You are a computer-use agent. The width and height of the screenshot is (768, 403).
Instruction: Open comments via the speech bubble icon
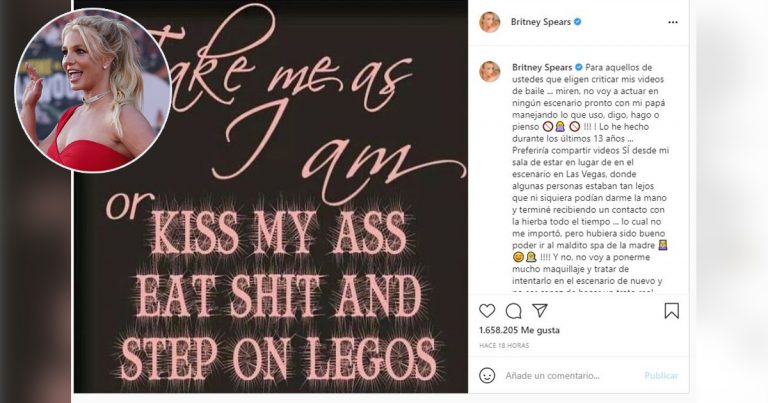click(x=514, y=311)
